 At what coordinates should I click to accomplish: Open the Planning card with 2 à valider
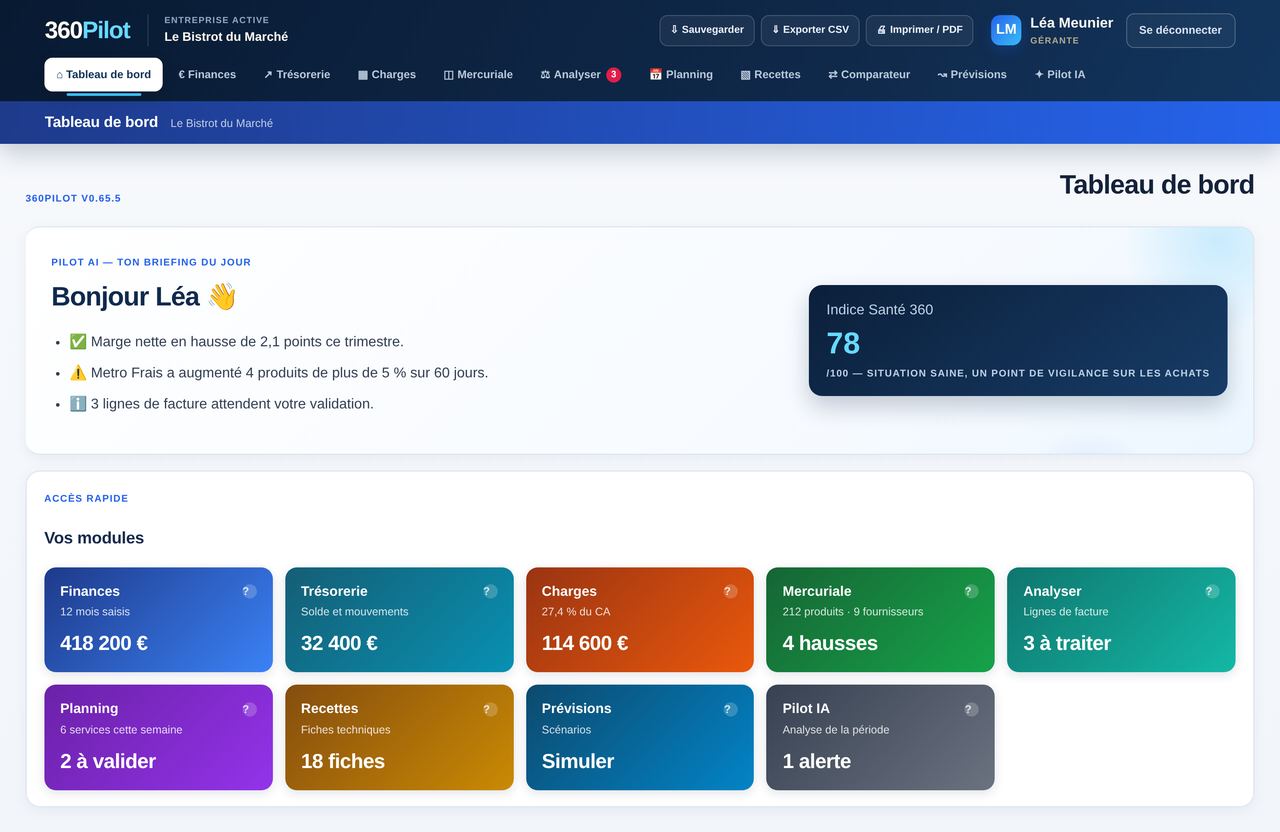pyautogui.click(x=158, y=738)
